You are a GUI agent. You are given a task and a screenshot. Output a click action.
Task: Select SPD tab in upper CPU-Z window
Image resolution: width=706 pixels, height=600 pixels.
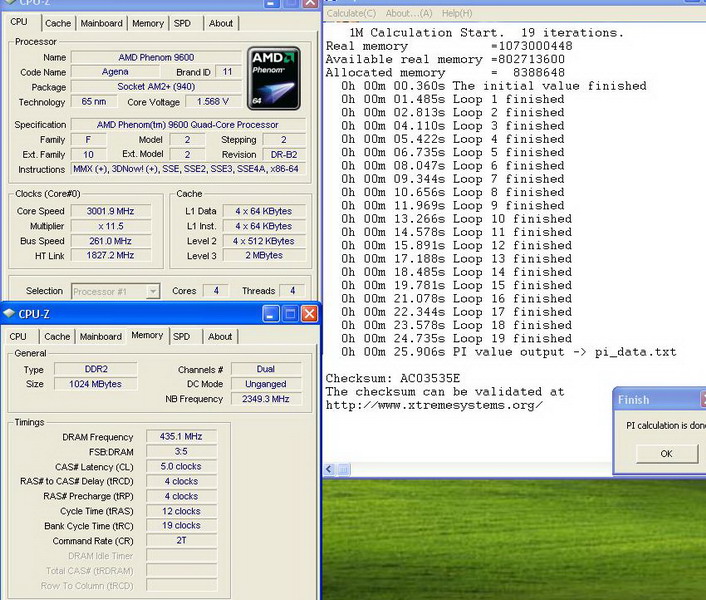pyautogui.click(x=182, y=23)
